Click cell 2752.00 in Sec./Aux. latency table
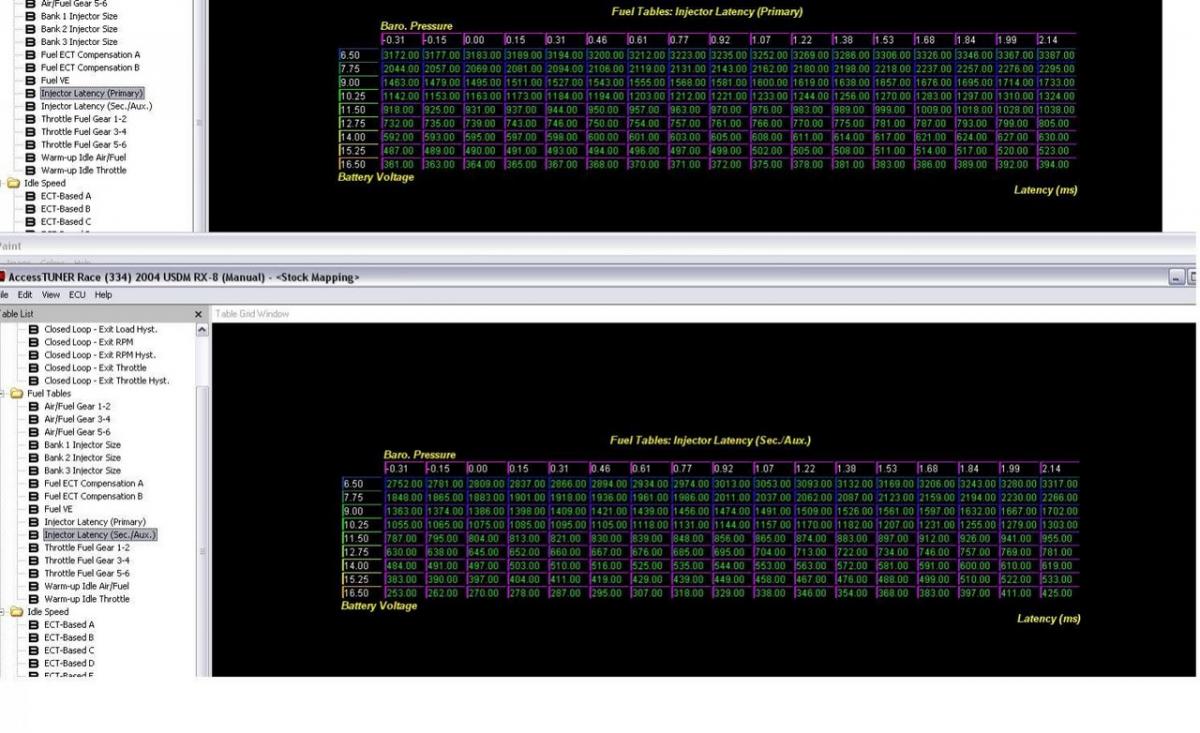 405,484
